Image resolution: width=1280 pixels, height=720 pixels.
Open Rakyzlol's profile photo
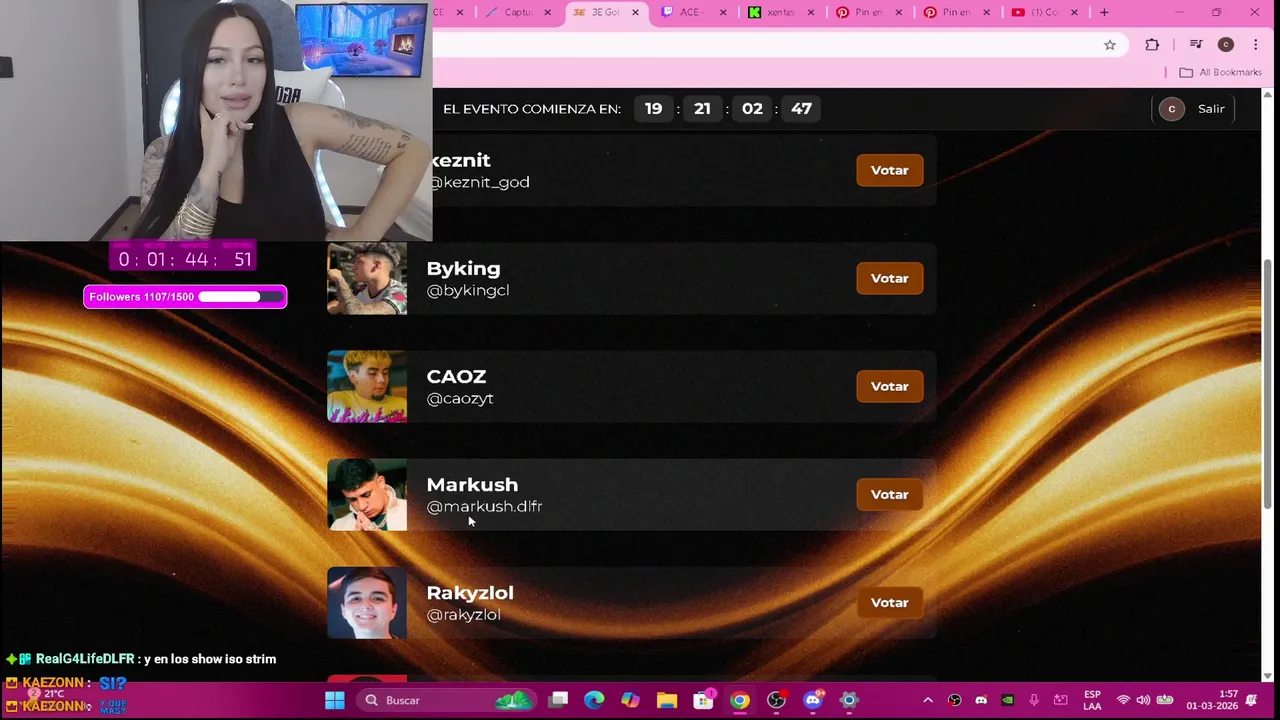[x=367, y=602]
